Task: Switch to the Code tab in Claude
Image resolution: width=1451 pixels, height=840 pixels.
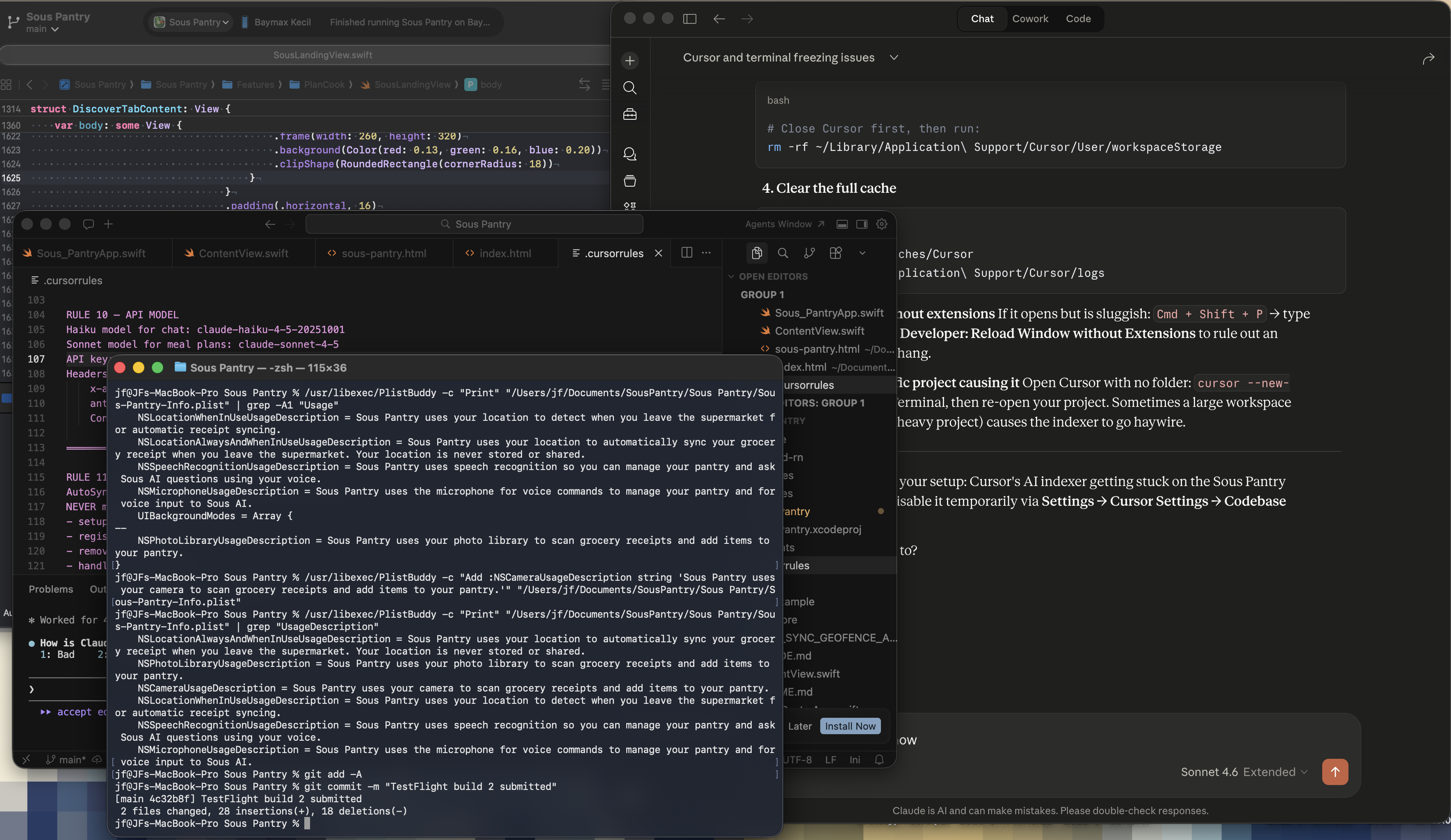Action: 1078,19
